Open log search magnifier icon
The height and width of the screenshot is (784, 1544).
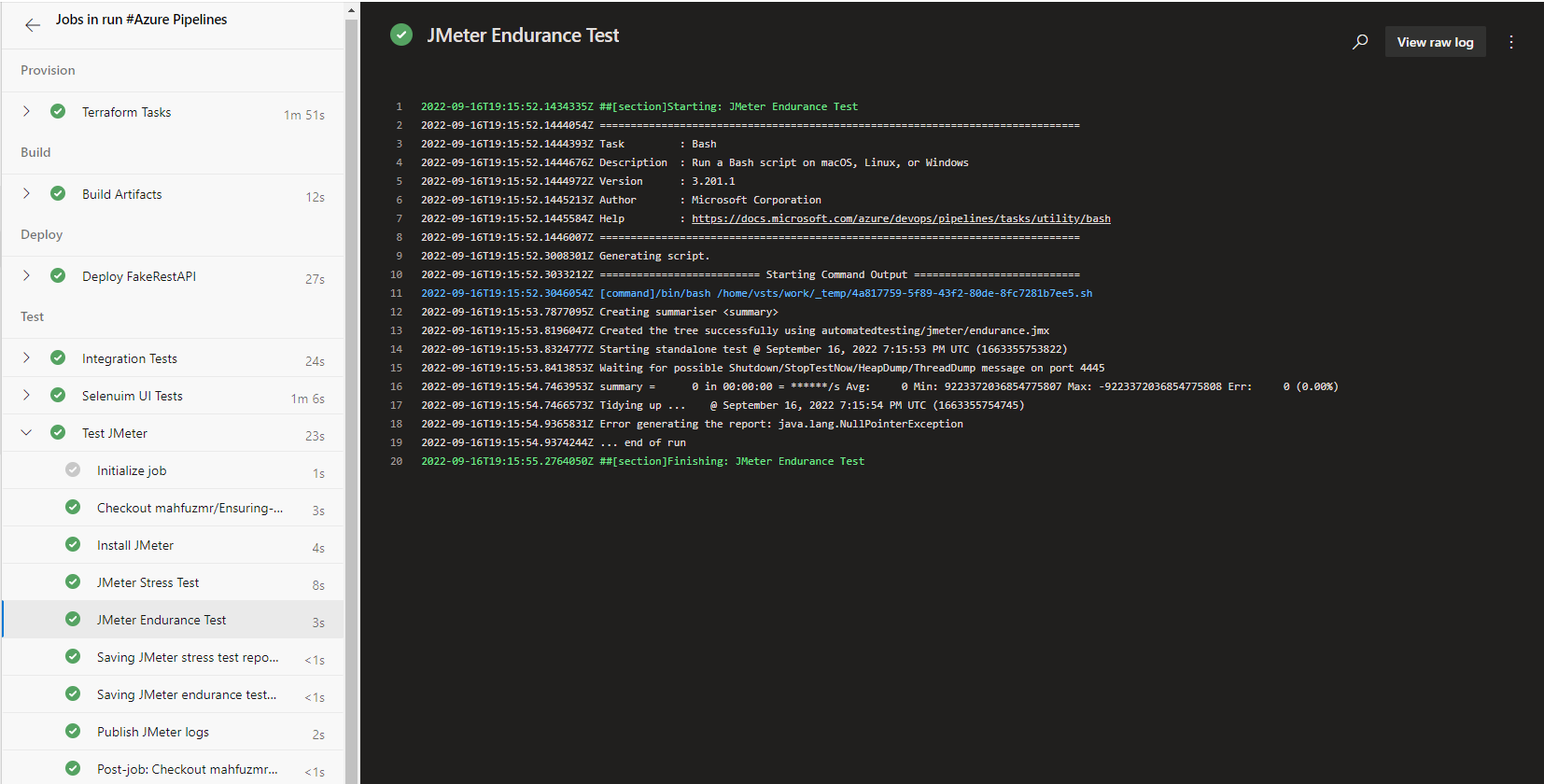click(x=1360, y=42)
